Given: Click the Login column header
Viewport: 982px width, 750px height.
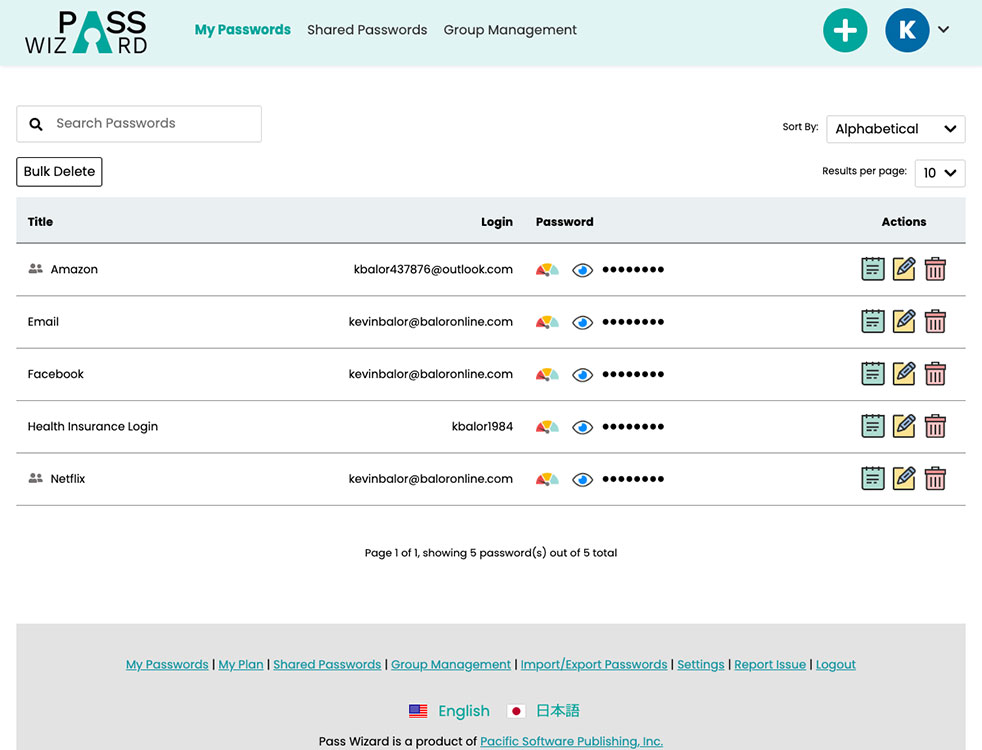Looking at the screenshot, I should pos(497,222).
